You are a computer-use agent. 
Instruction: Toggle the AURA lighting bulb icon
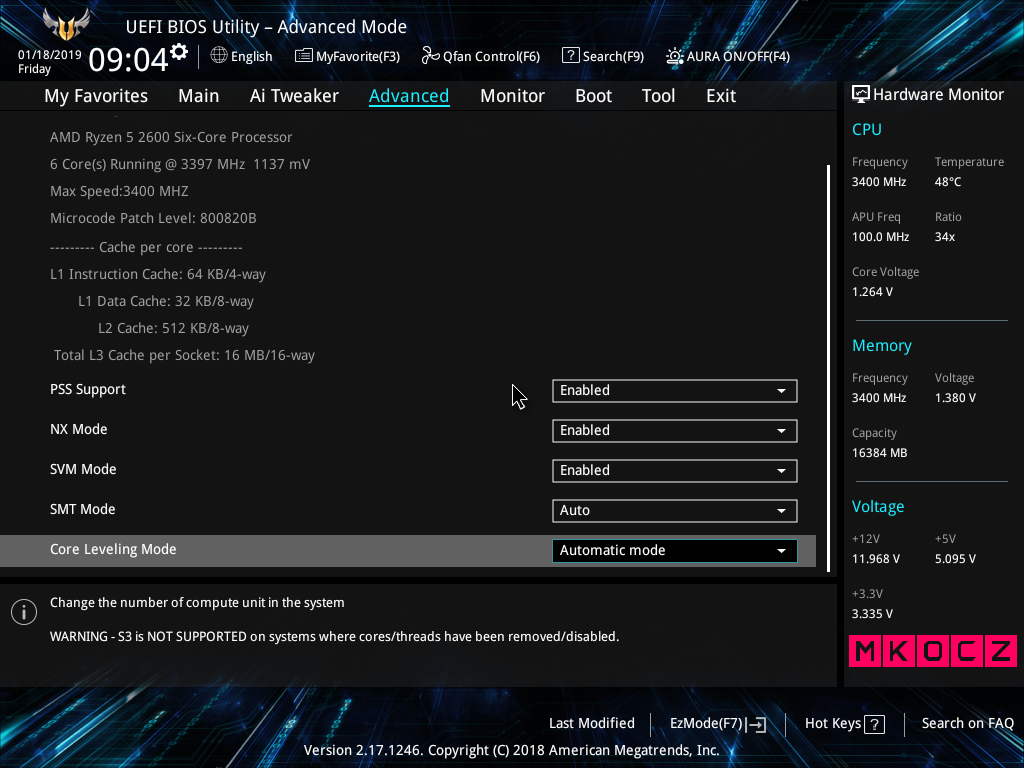pos(675,56)
